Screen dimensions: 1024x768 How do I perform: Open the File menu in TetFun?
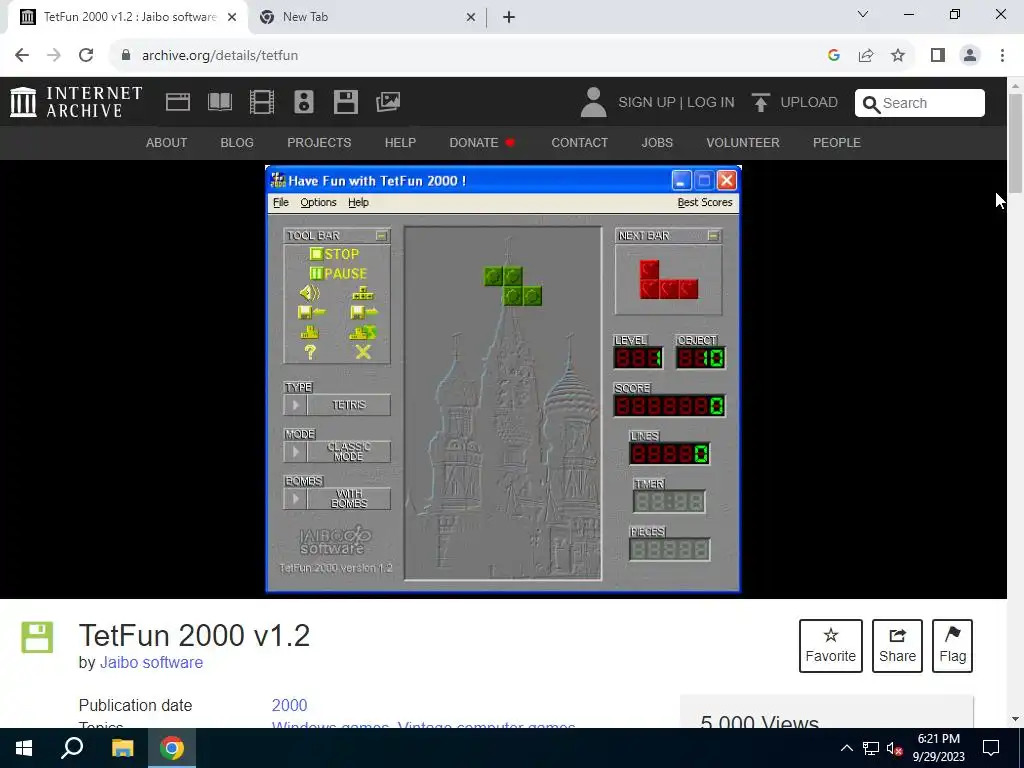pyautogui.click(x=281, y=202)
